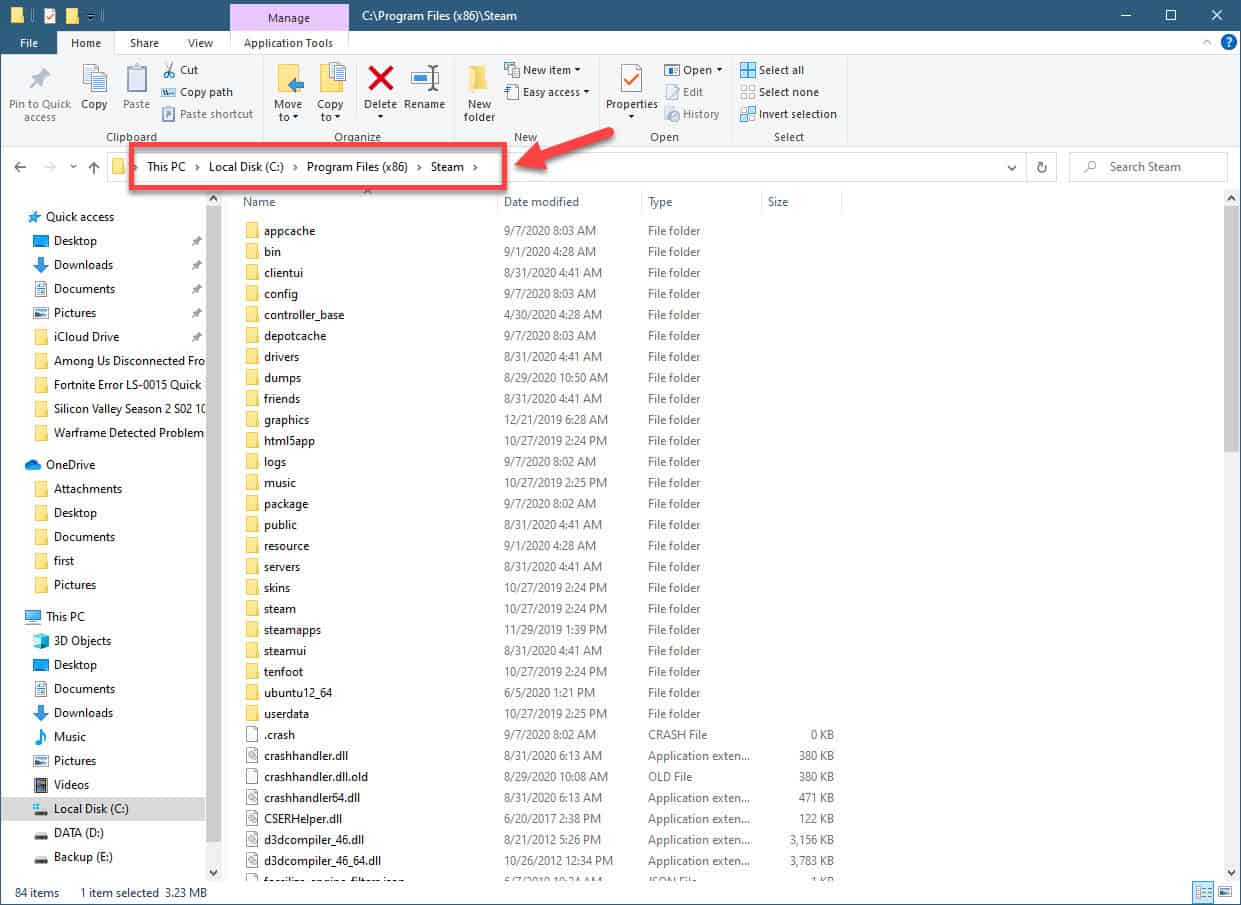Expand the Steam breadcrumb chevron
Screen dimensions: 1241x905
(x=475, y=167)
